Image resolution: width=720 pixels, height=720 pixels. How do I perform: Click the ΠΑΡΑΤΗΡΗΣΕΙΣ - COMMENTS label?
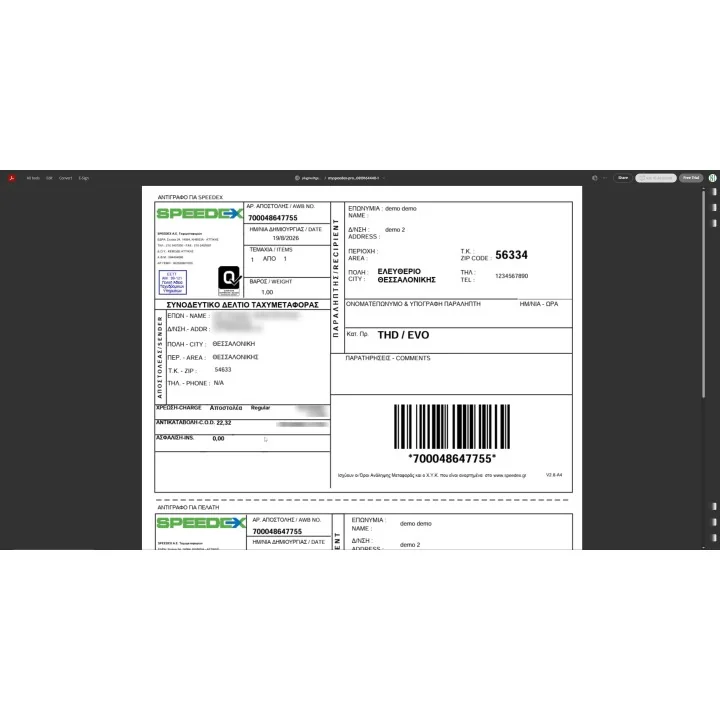tap(388, 358)
